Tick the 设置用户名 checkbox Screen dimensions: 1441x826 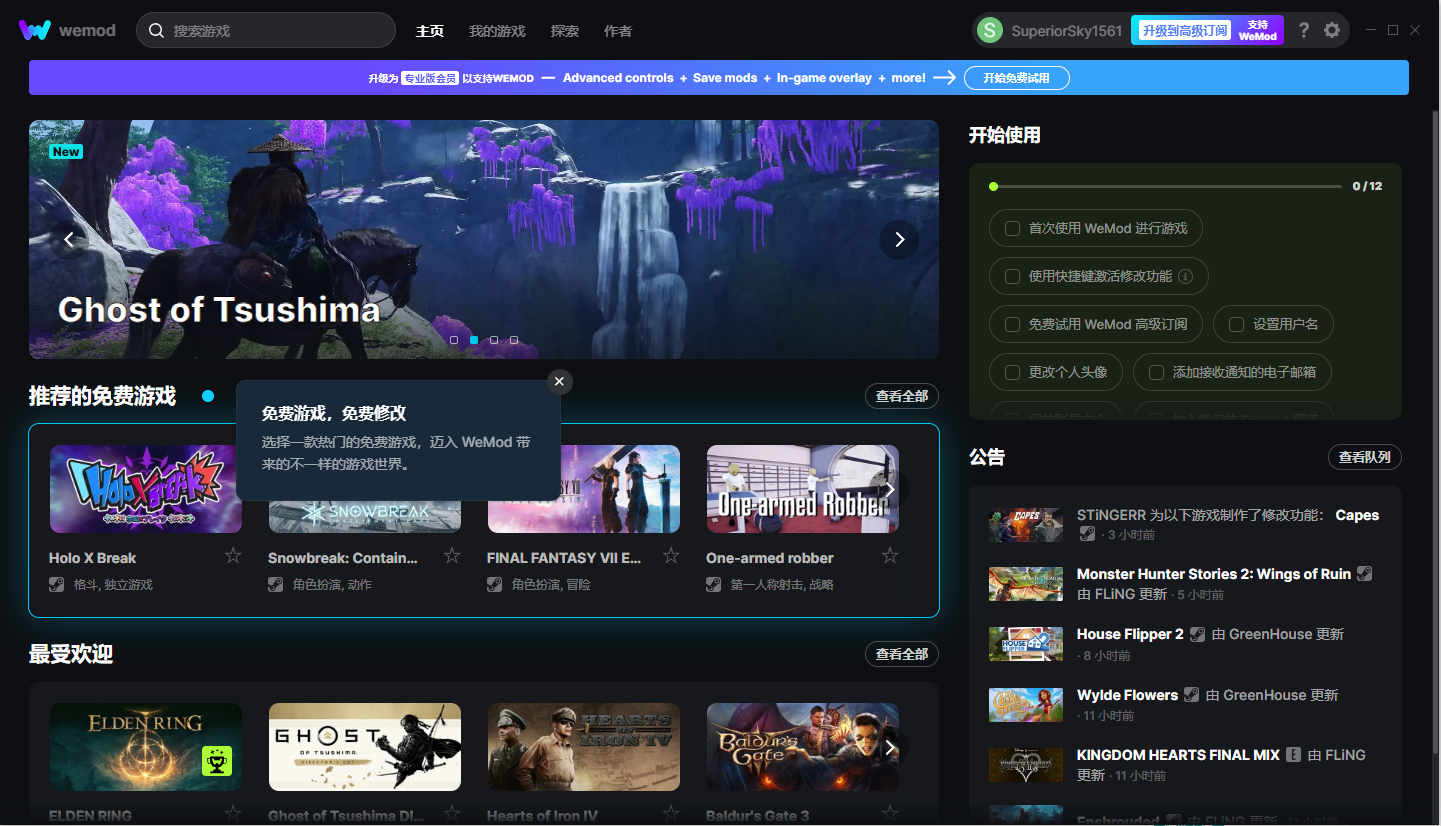tap(1236, 324)
